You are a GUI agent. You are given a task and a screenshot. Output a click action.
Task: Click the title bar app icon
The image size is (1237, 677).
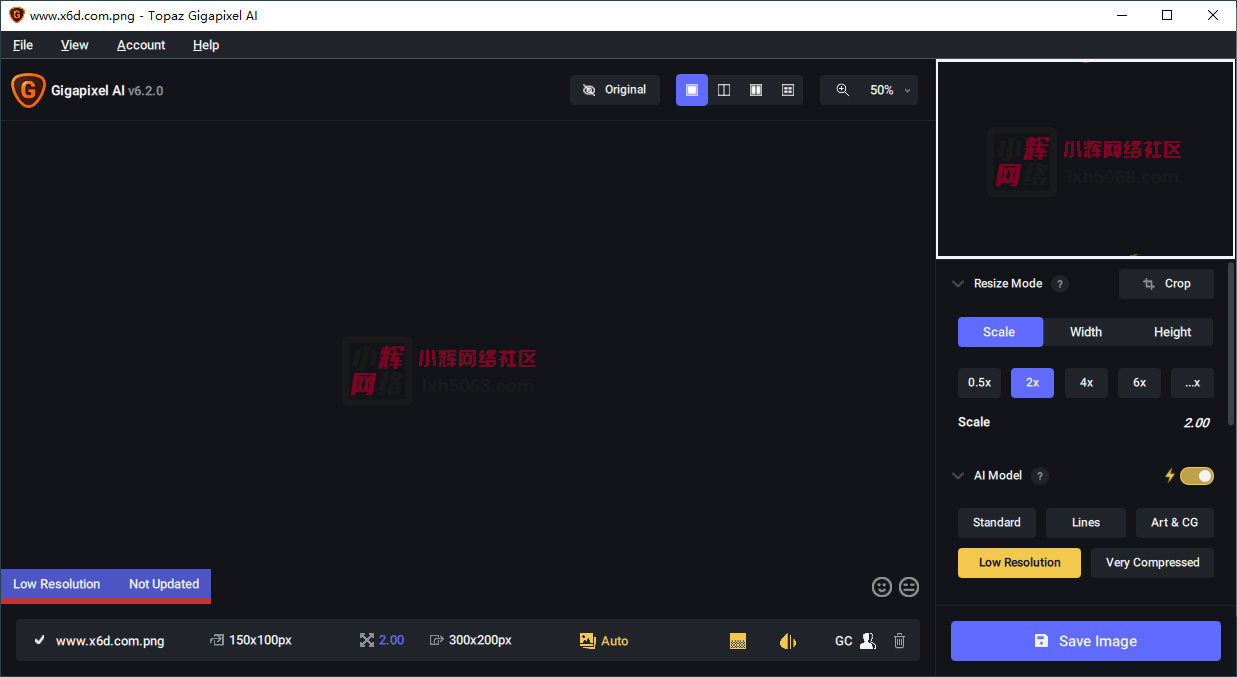(x=16, y=15)
